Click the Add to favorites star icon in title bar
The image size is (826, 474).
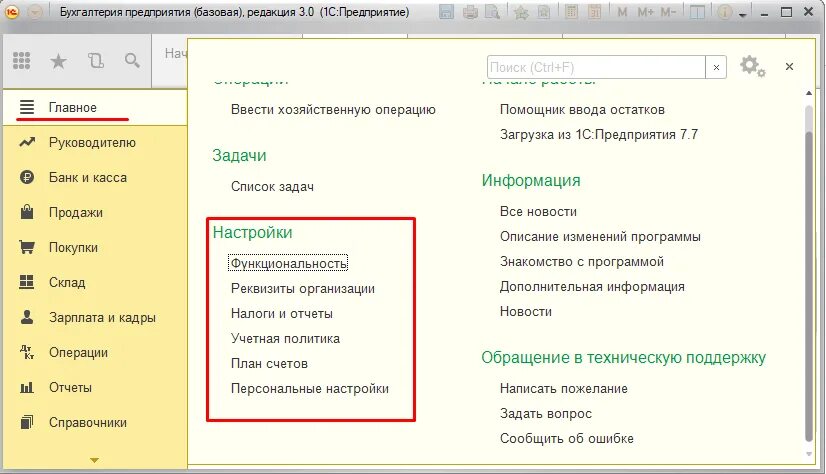pyautogui.click(x=521, y=12)
